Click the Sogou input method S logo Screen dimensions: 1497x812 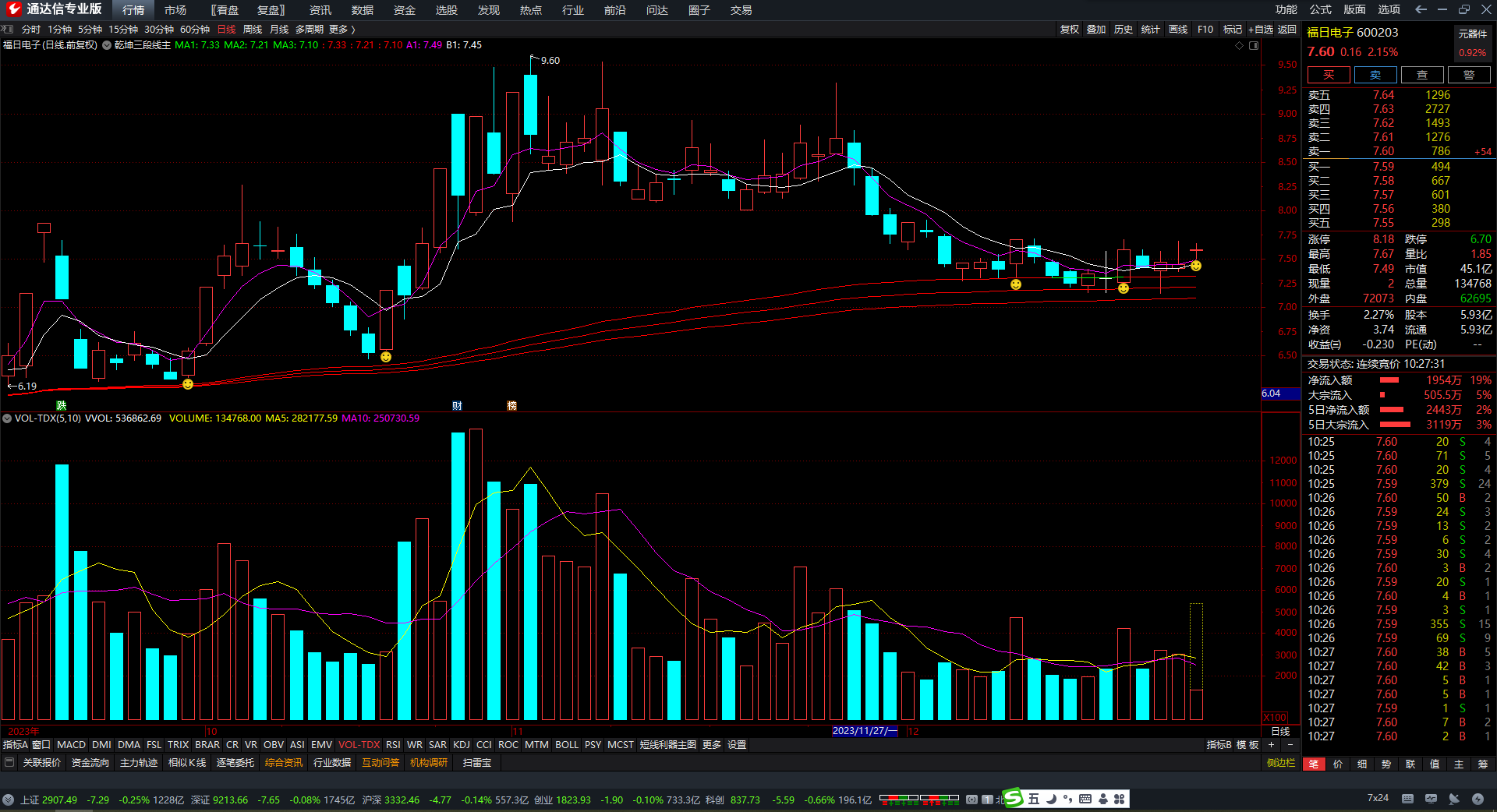[1014, 798]
